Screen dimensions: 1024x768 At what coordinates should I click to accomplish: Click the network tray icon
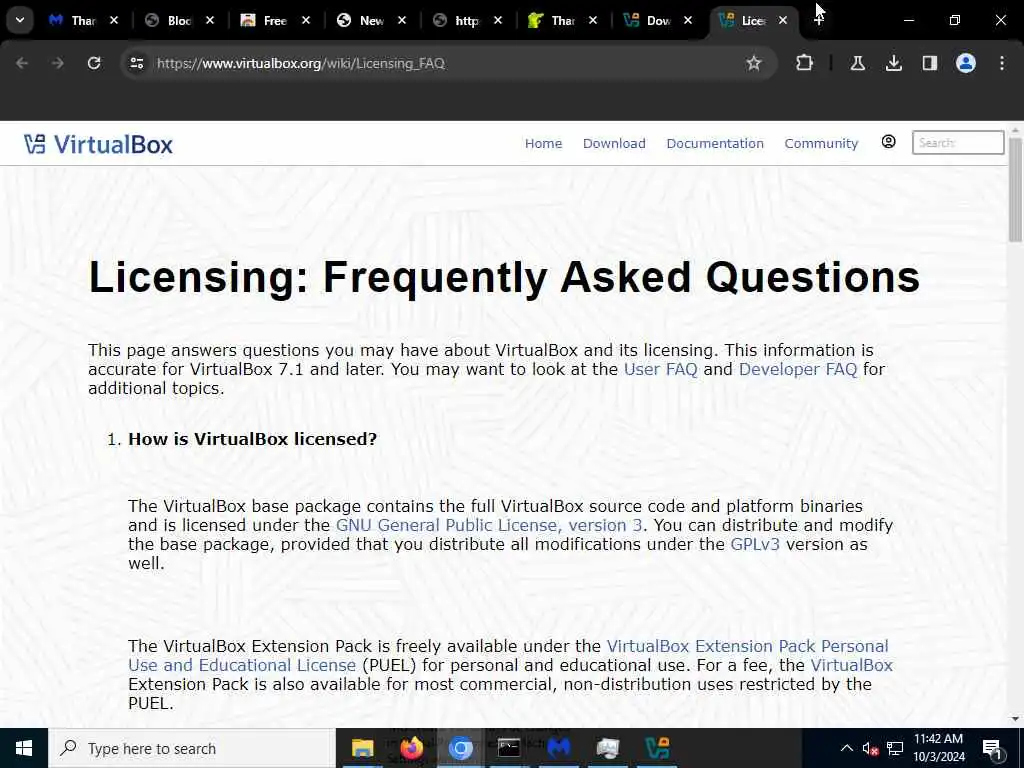coord(895,748)
